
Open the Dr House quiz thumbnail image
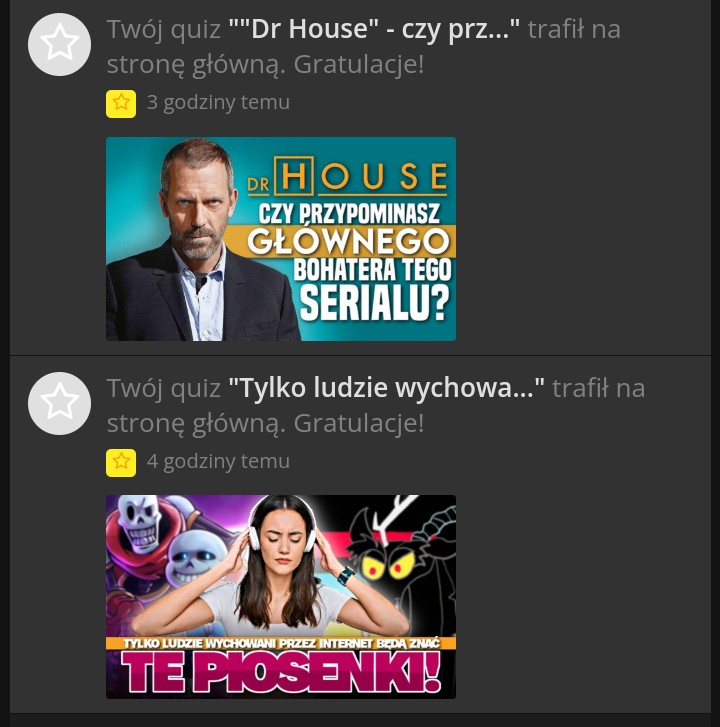pos(281,239)
